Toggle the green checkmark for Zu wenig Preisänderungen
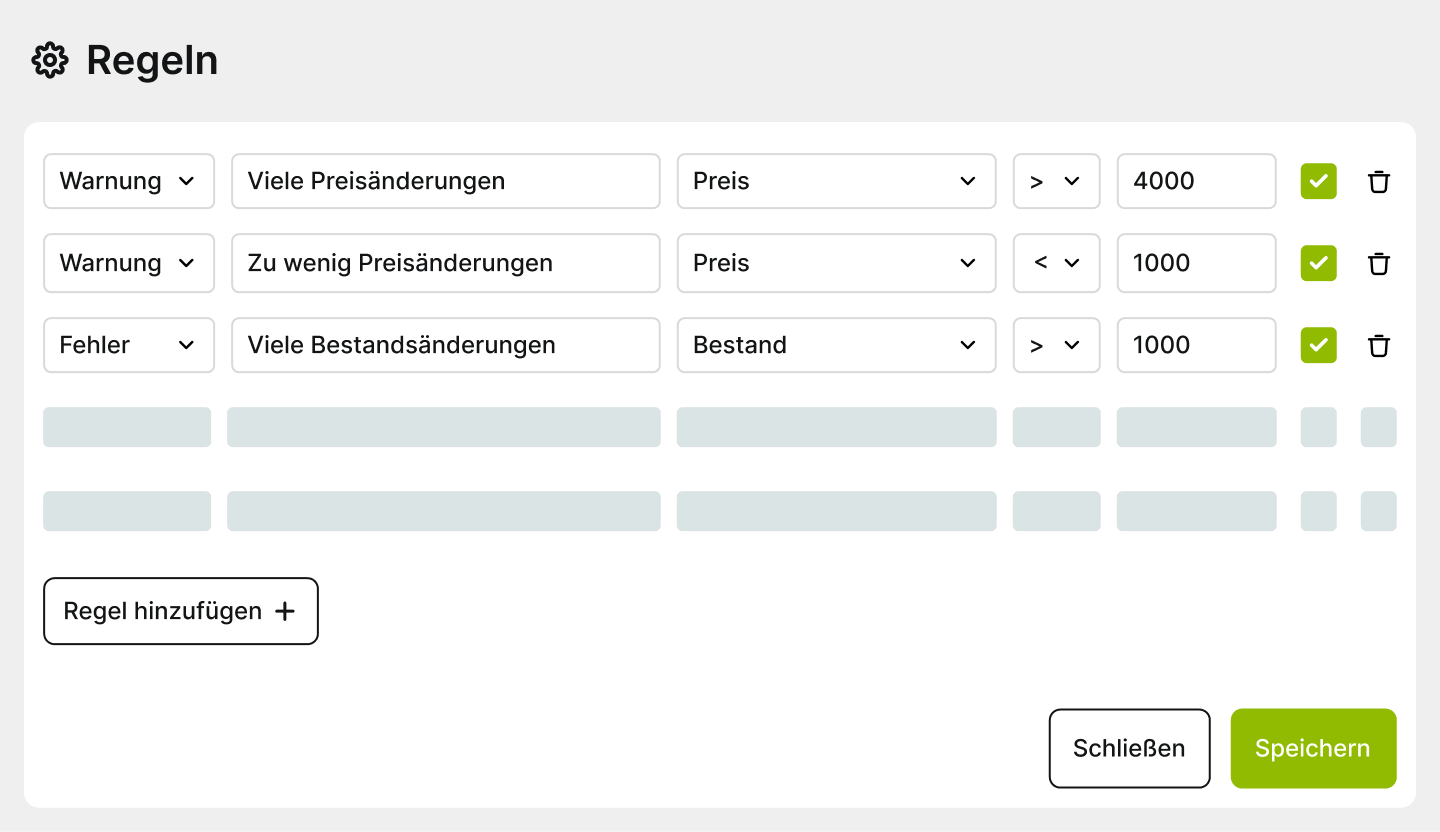This screenshot has height=832, width=1440. (x=1318, y=263)
